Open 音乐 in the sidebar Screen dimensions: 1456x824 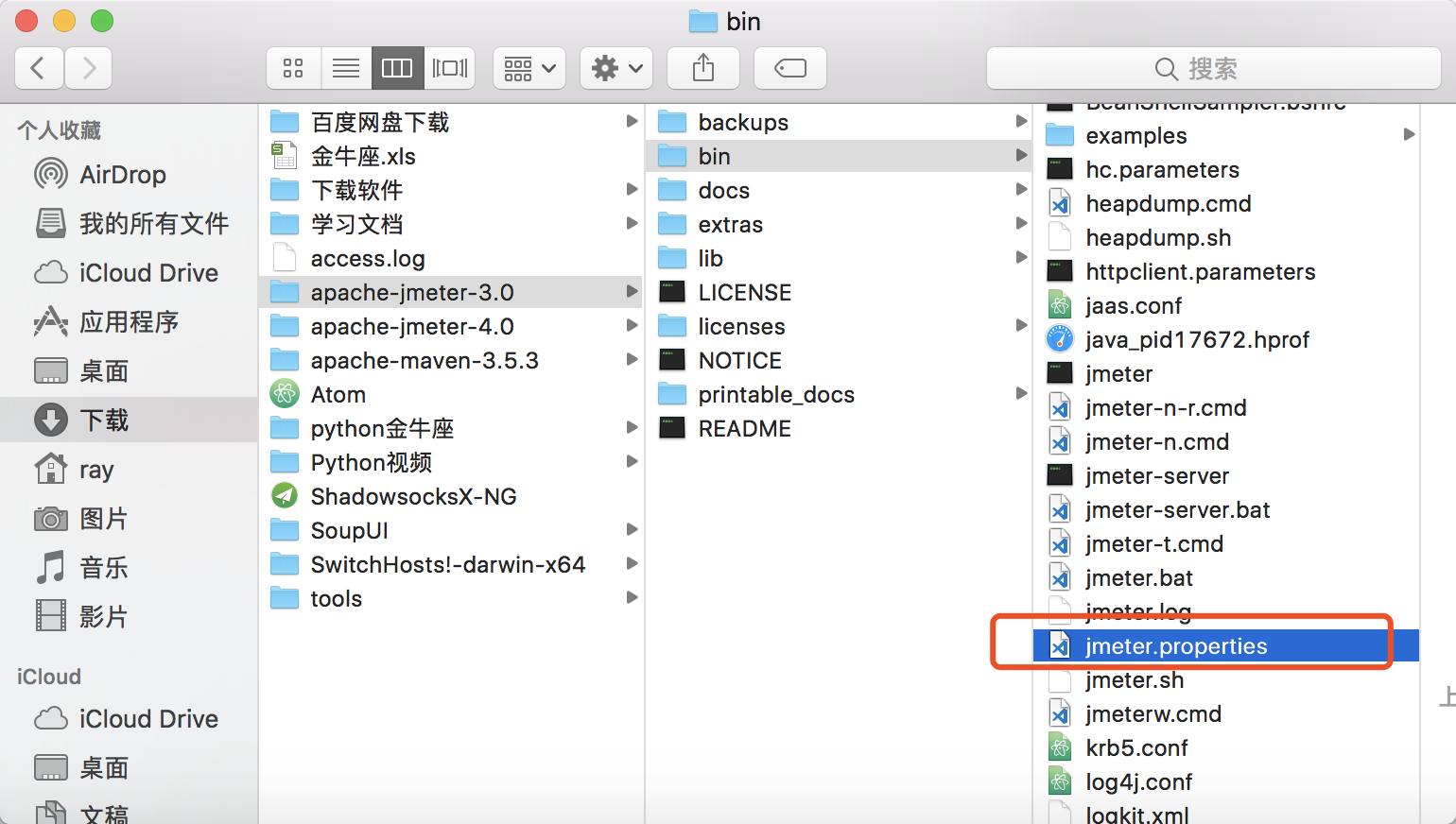129,568
